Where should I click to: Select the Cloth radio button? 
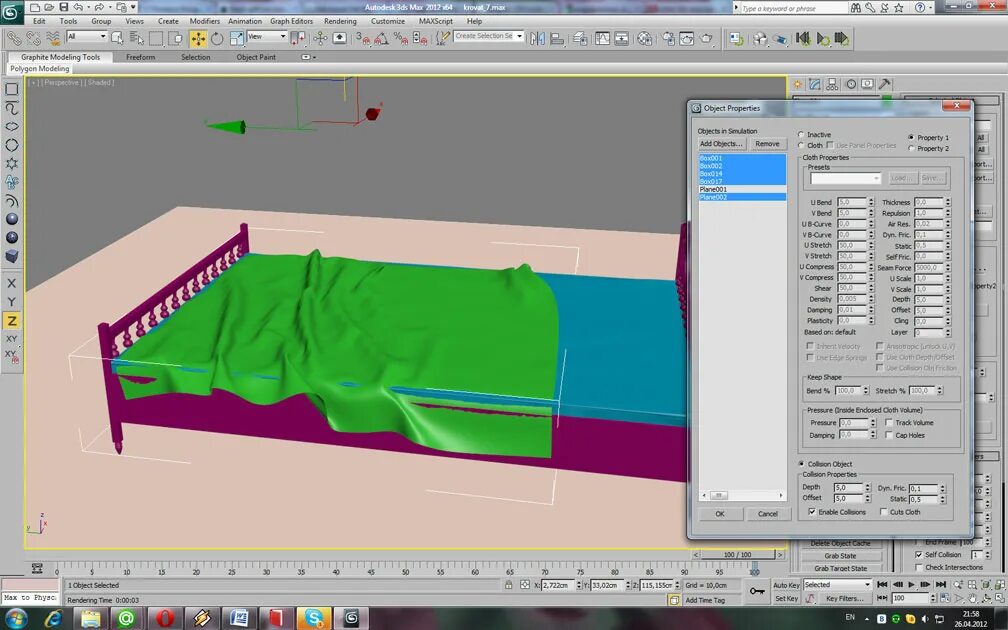(x=801, y=145)
